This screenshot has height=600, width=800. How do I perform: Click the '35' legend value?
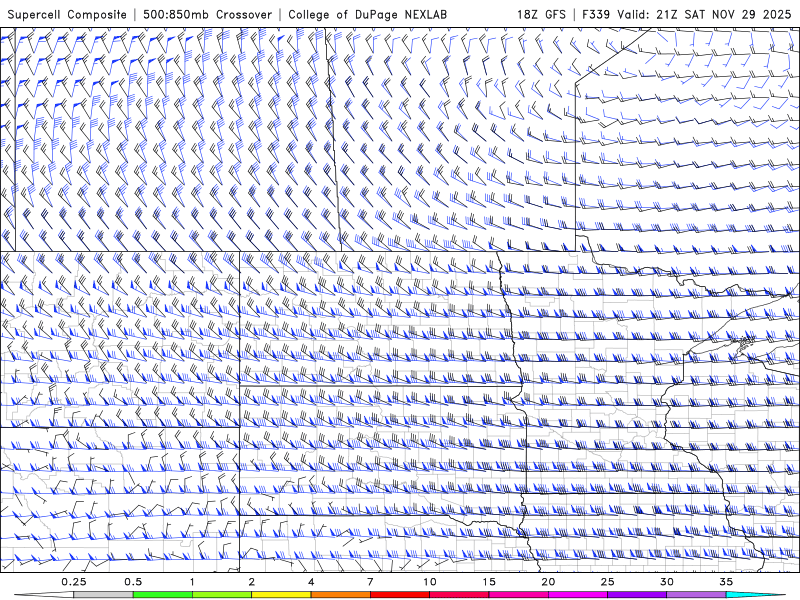pos(726,582)
